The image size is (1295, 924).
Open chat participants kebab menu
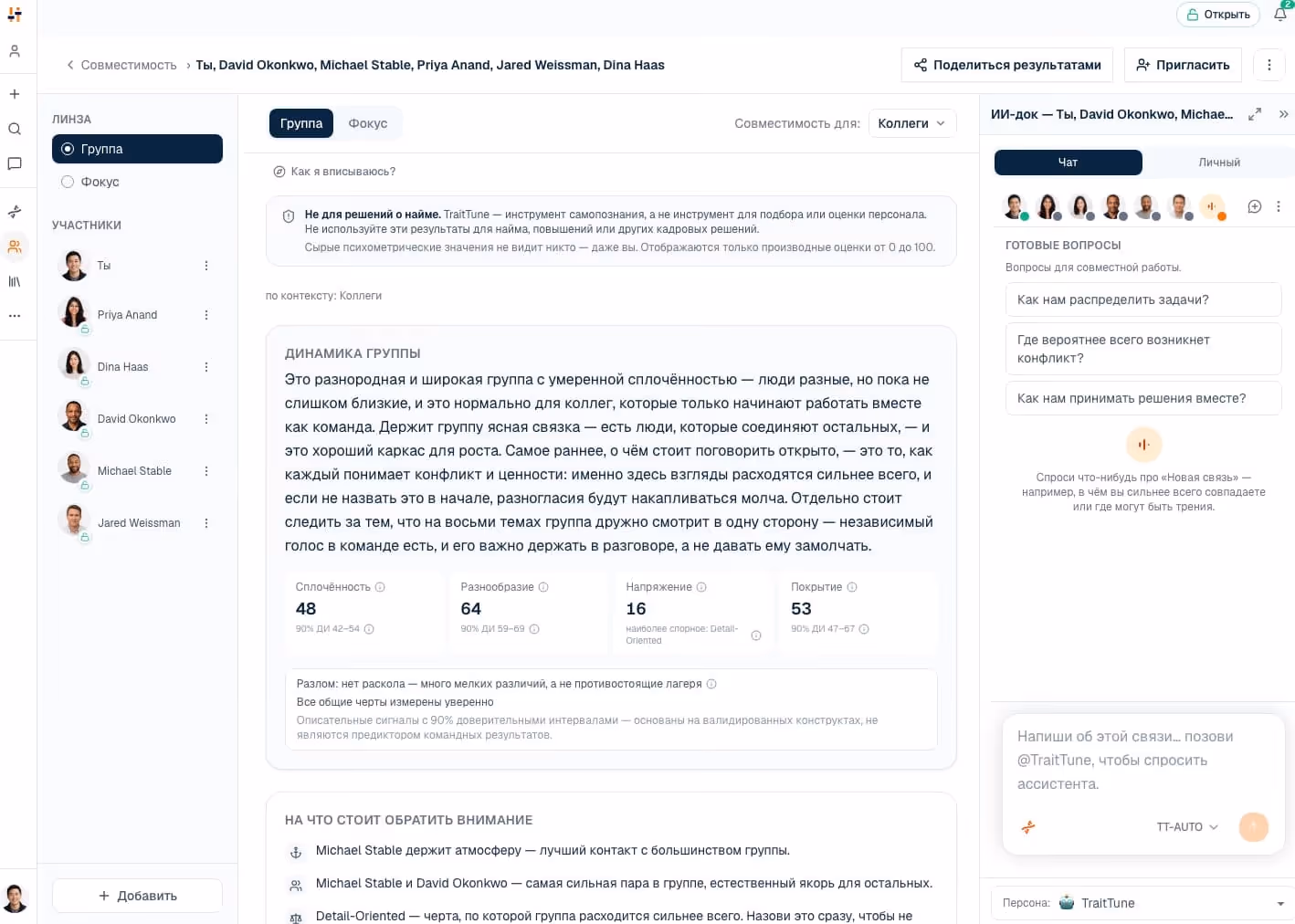pos(1279,206)
